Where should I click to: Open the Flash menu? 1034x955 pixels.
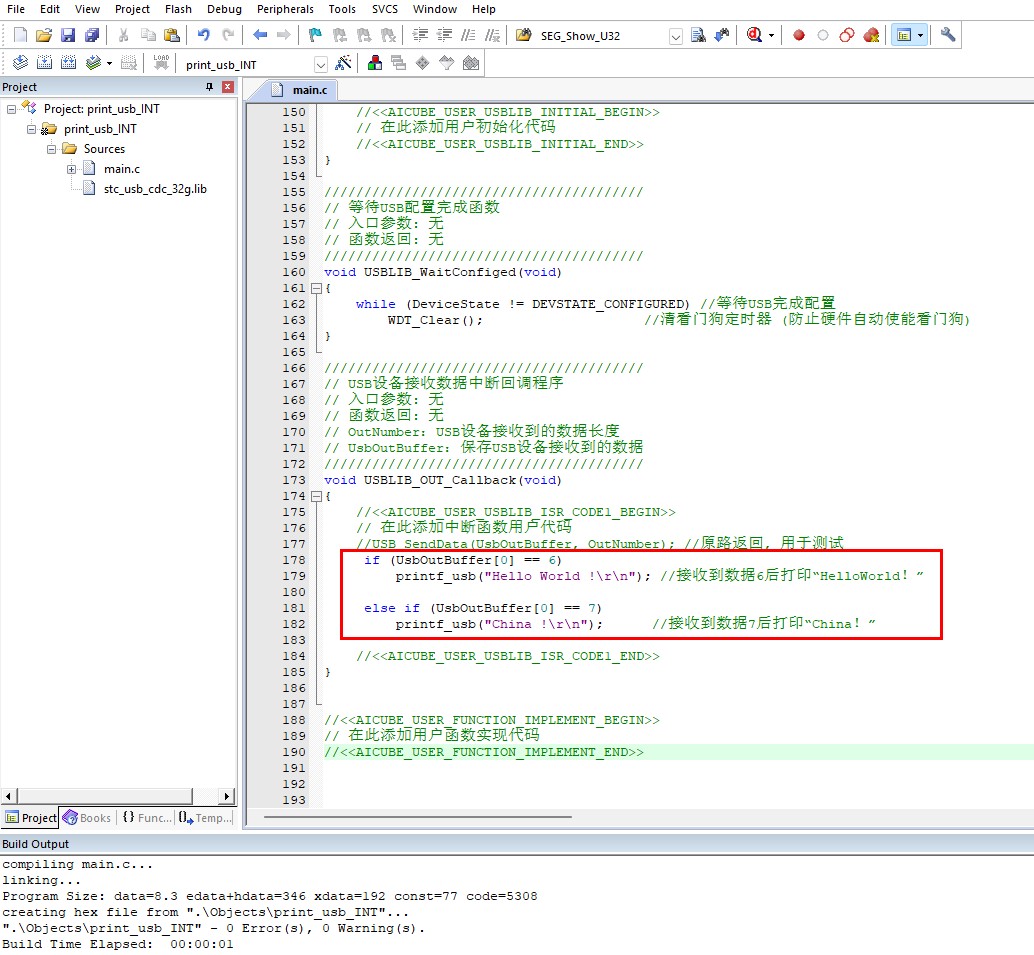[178, 9]
